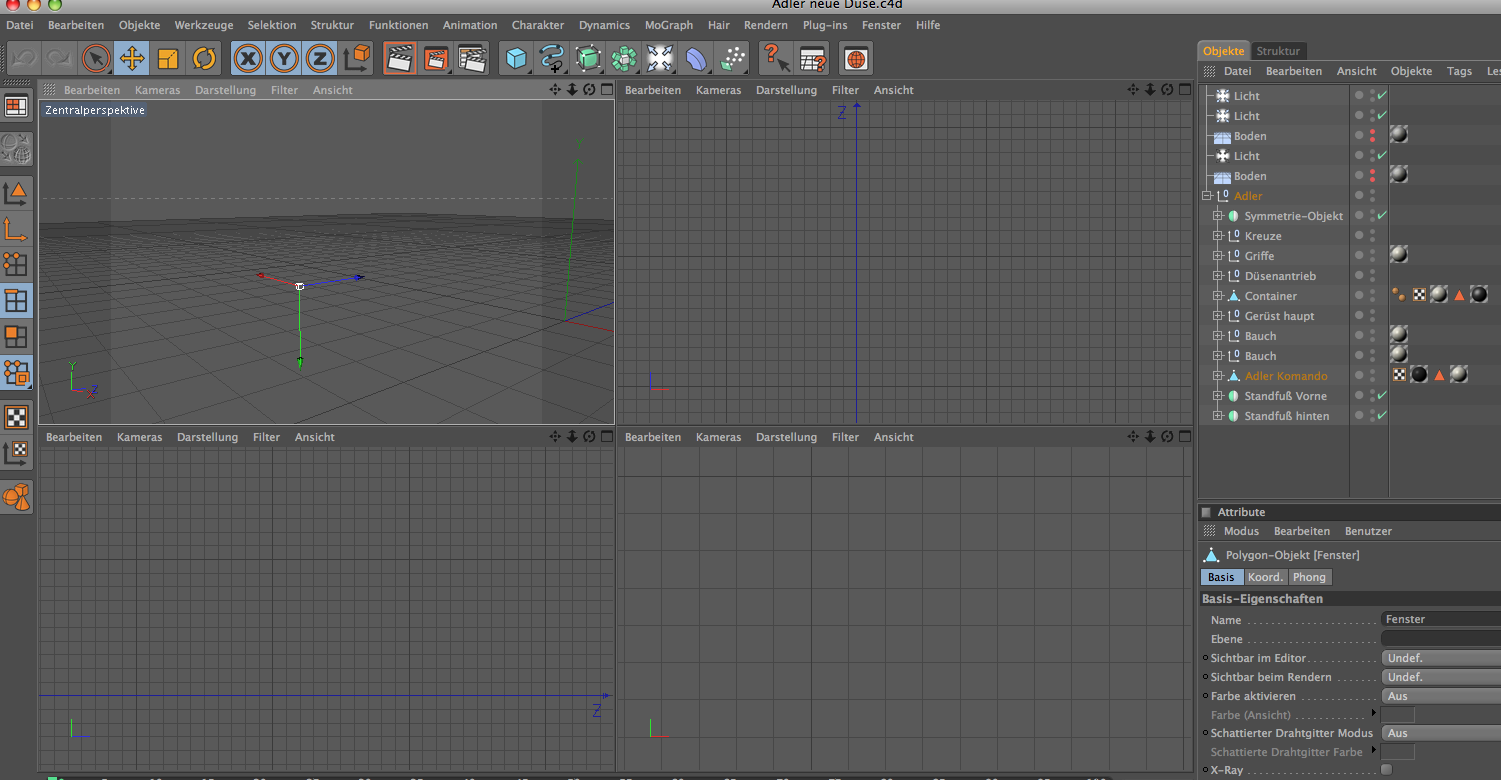Render the active view clapperboard icon
Screen dimensions: 1501x780
point(400,59)
